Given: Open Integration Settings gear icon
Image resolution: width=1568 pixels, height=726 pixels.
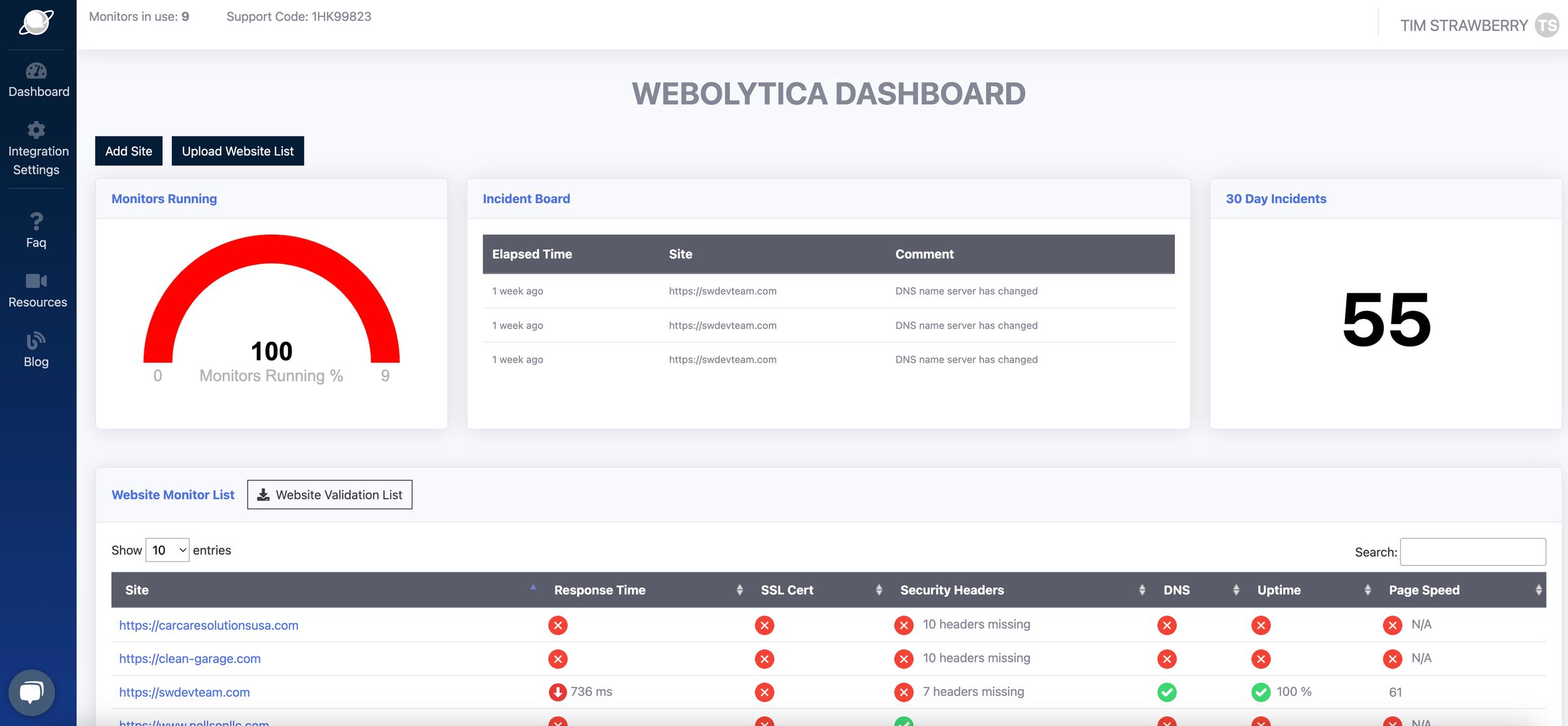Looking at the screenshot, I should (x=37, y=130).
